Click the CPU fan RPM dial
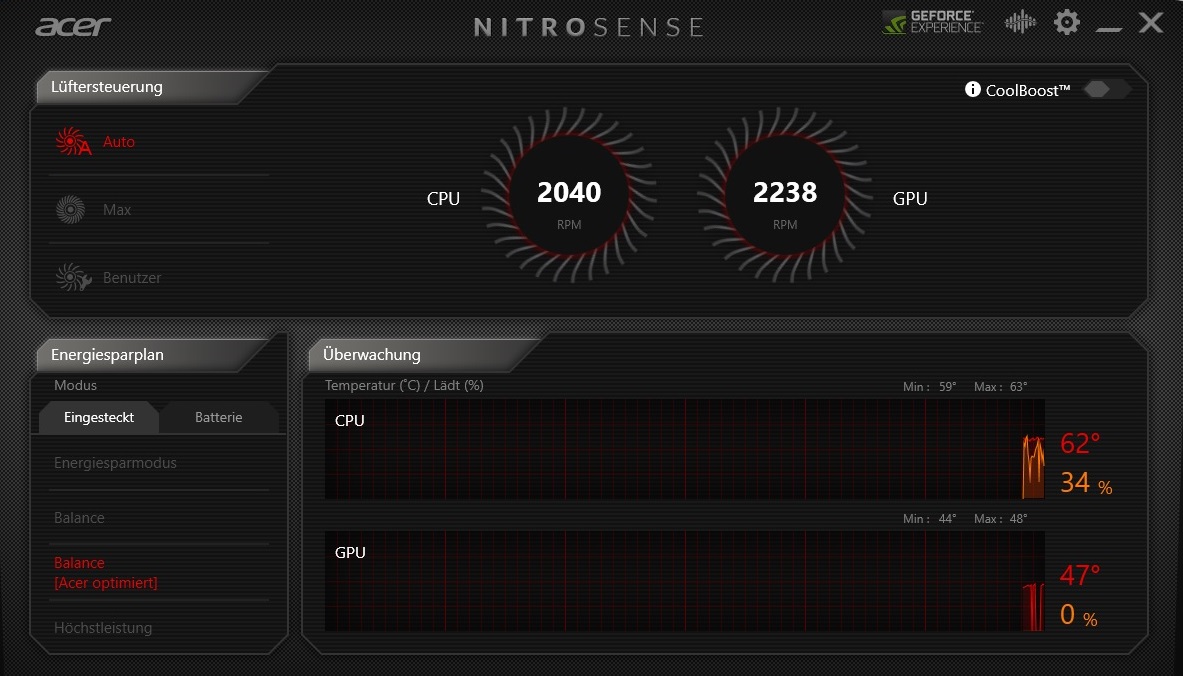Viewport: 1183px width, 676px height. (x=569, y=195)
